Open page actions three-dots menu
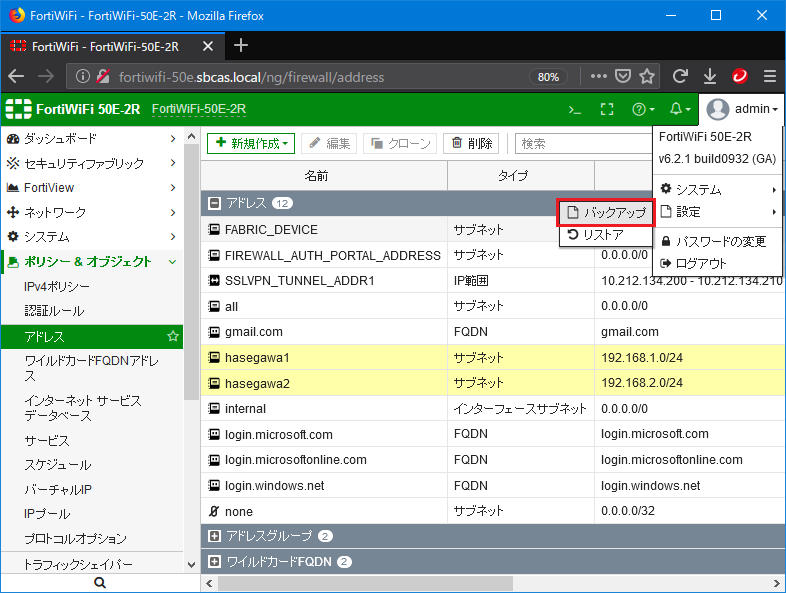 click(599, 76)
